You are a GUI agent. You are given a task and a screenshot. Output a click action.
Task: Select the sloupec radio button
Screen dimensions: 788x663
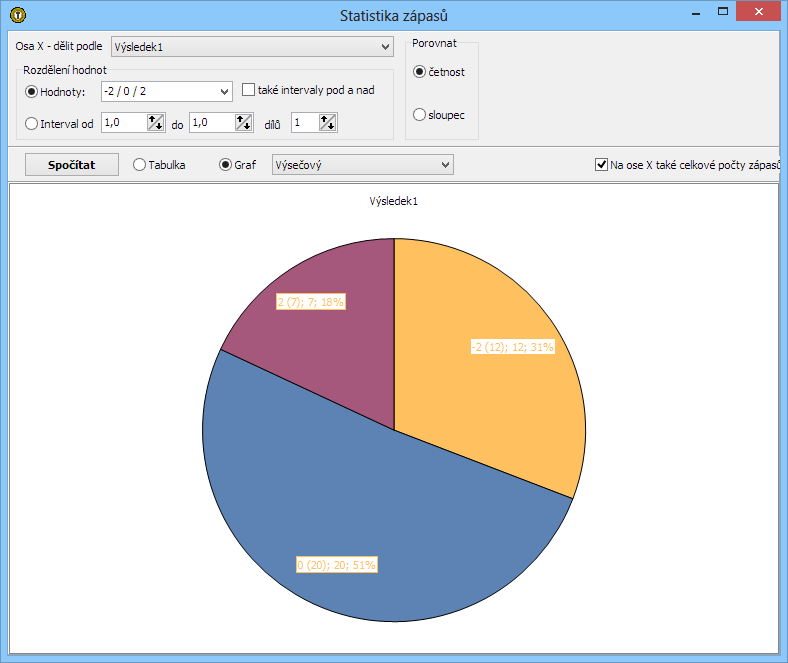coord(419,115)
